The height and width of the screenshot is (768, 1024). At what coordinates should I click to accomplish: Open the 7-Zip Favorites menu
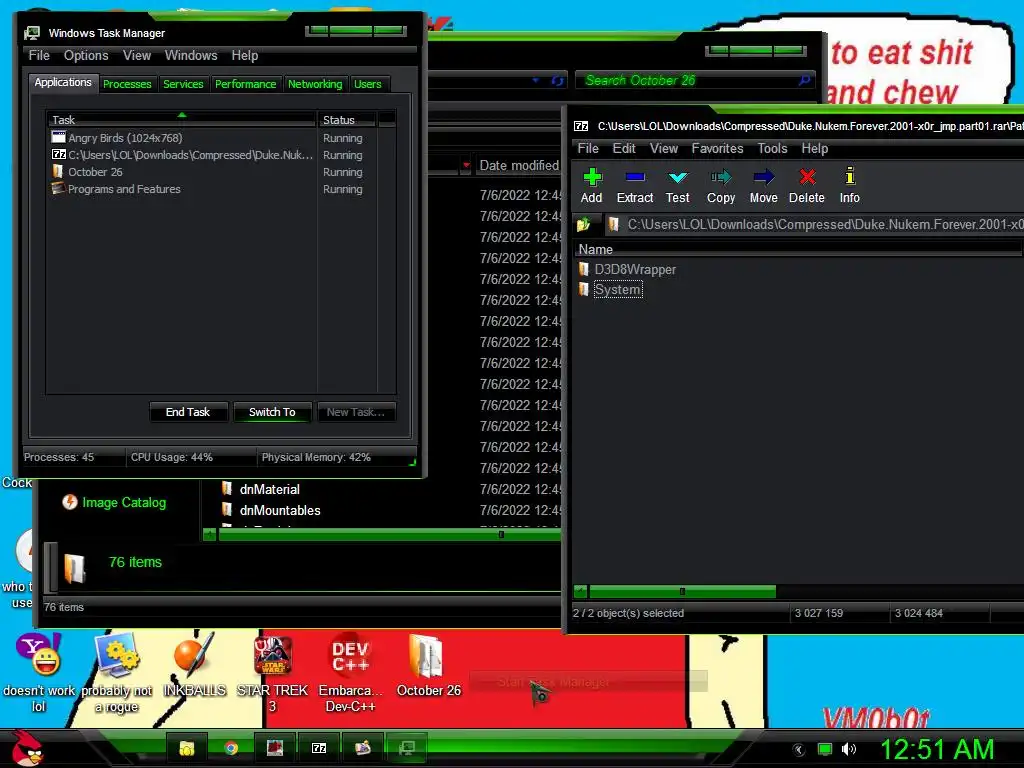coord(717,148)
